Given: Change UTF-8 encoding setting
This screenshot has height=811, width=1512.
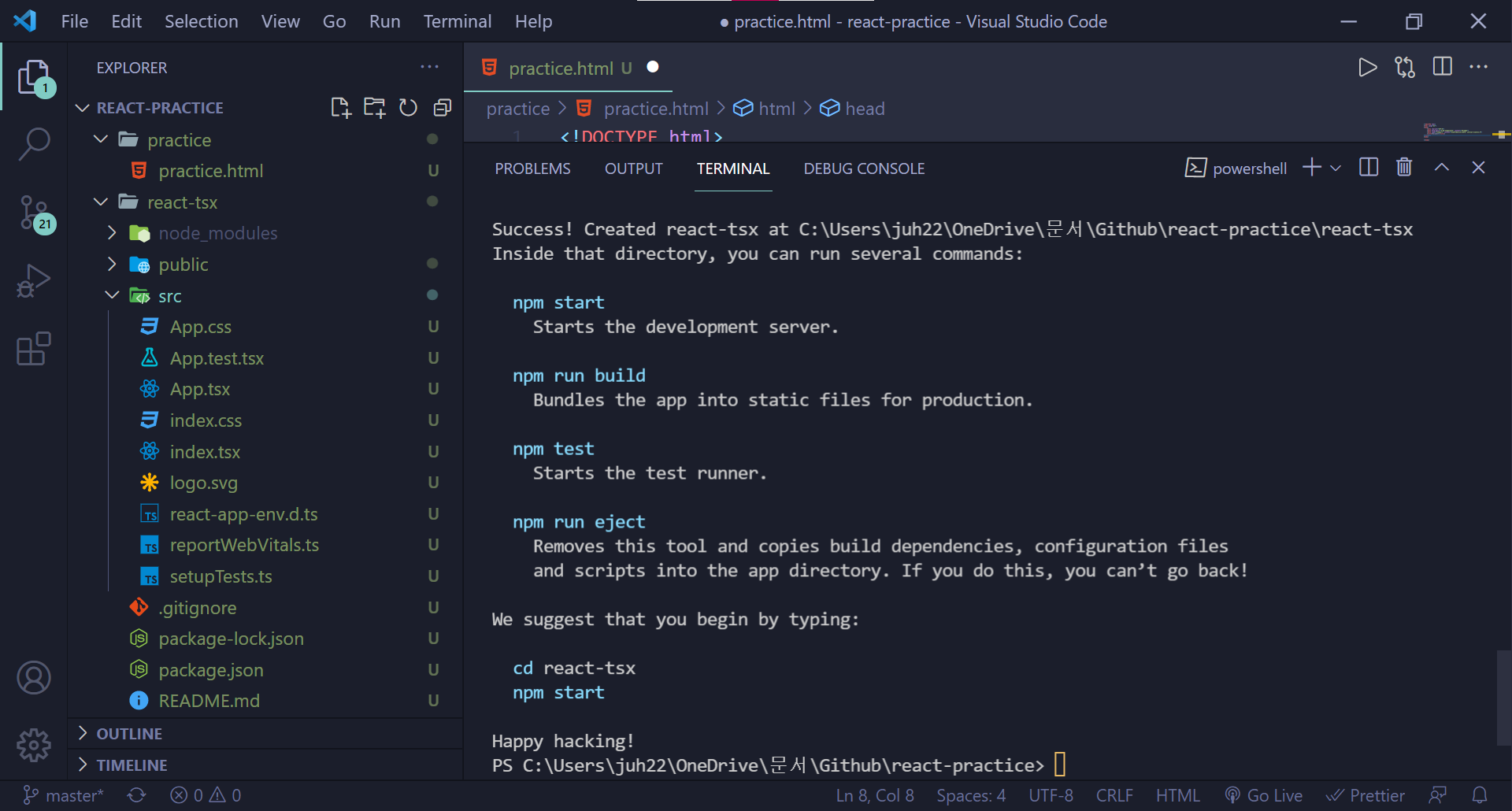Looking at the screenshot, I should tap(1051, 795).
